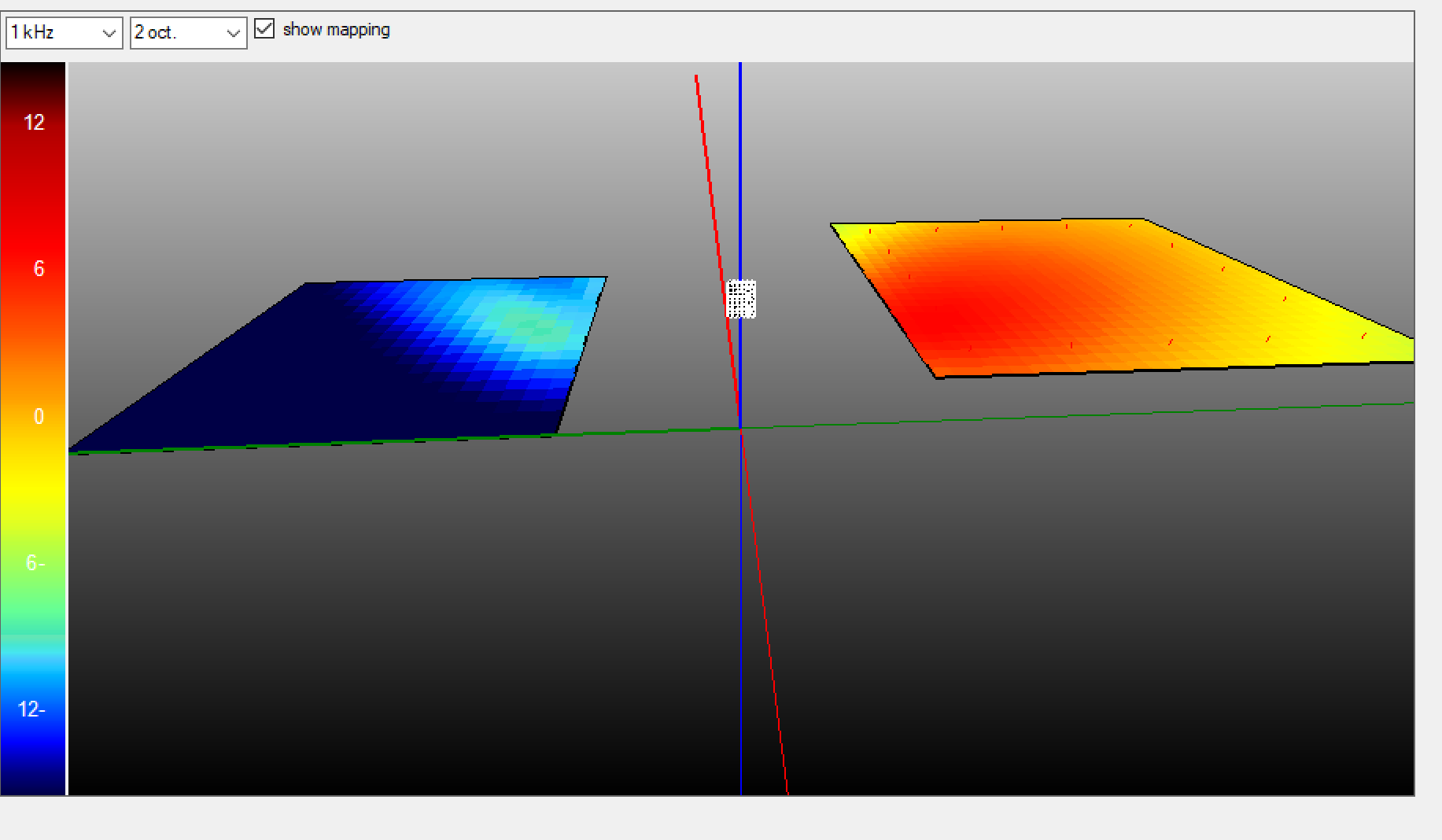Click the 0 label on the color legend
The image size is (1442, 840).
(39, 416)
